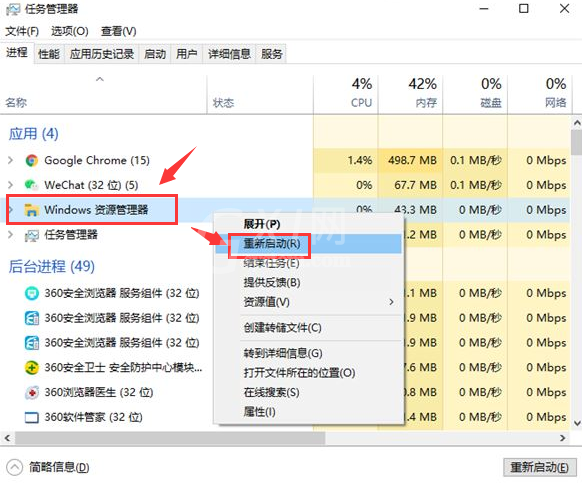This screenshot has width=582, height=483.
Task: Click the 后台进程 (49) group heading
Action: click(52, 267)
